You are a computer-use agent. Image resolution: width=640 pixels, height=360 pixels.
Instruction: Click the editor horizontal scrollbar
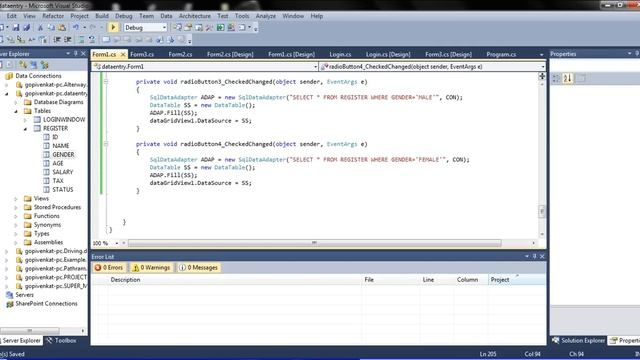tap(314, 243)
